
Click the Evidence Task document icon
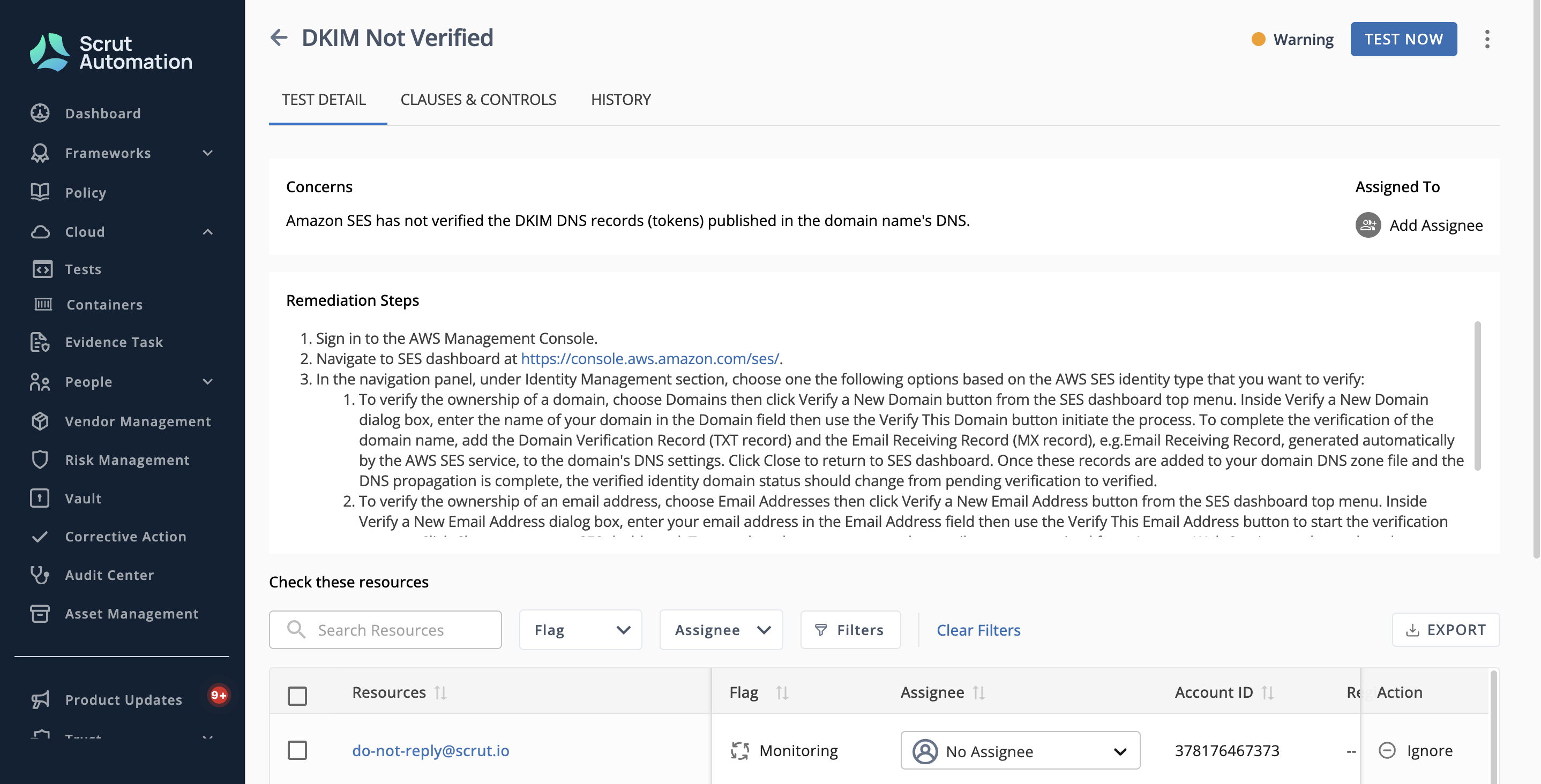tap(40, 342)
